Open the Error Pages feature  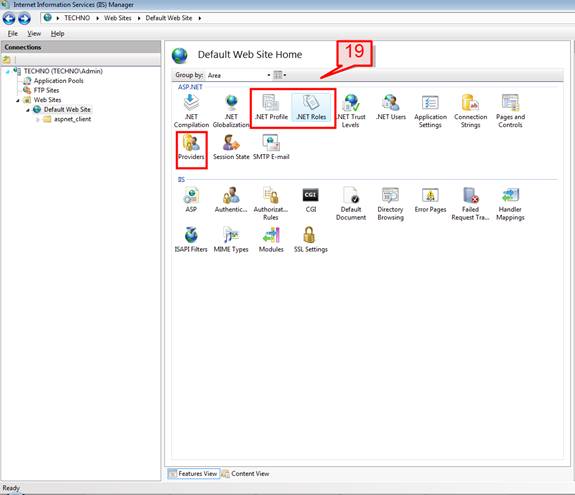click(x=431, y=200)
